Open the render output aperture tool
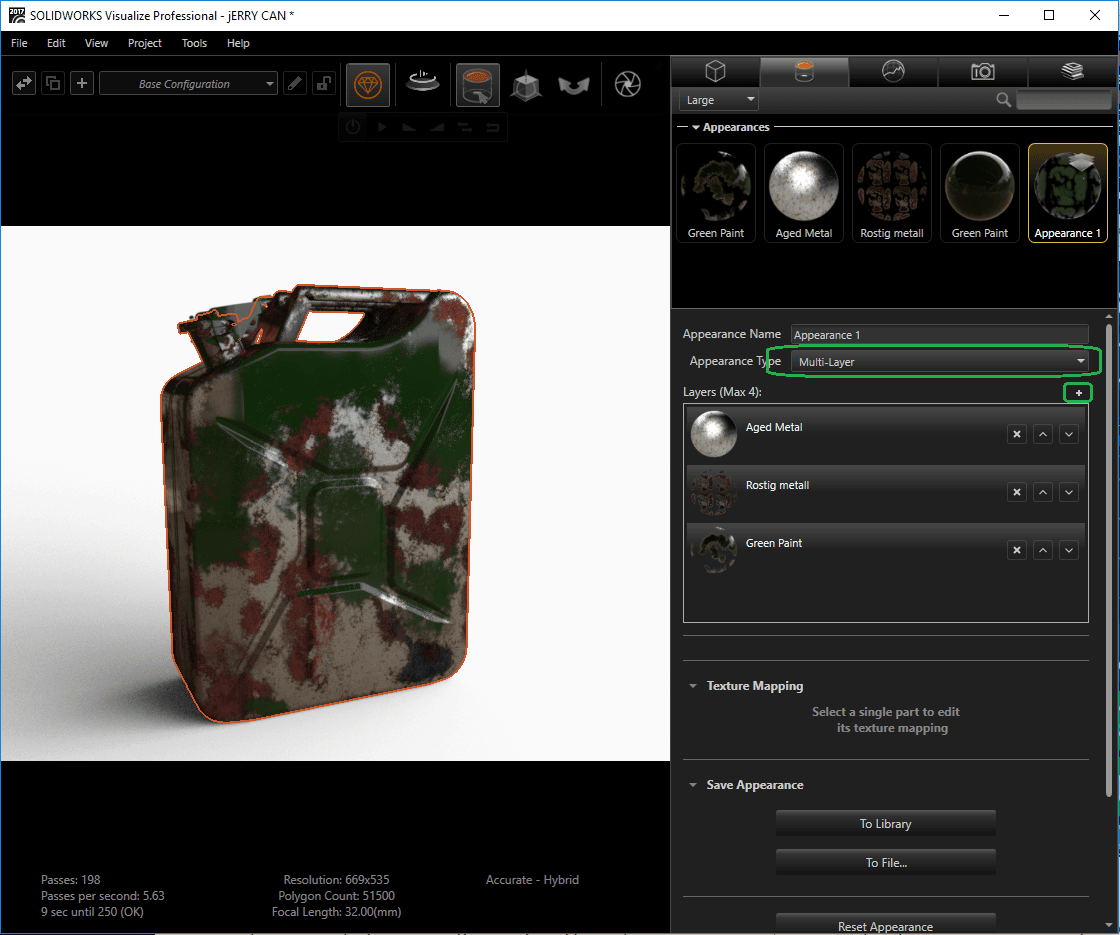The image size is (1120, 935). 627,85
